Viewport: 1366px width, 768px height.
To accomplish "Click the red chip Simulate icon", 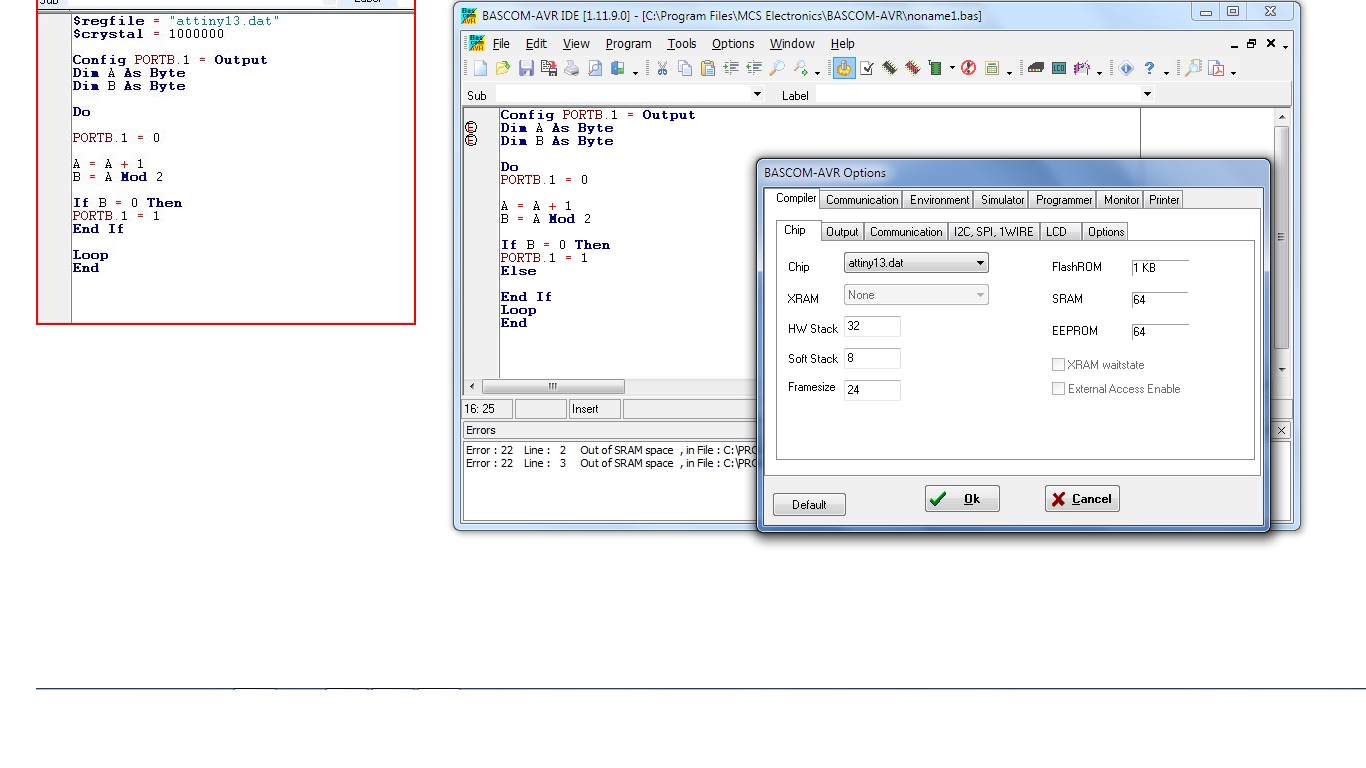I will click(912, 68).
